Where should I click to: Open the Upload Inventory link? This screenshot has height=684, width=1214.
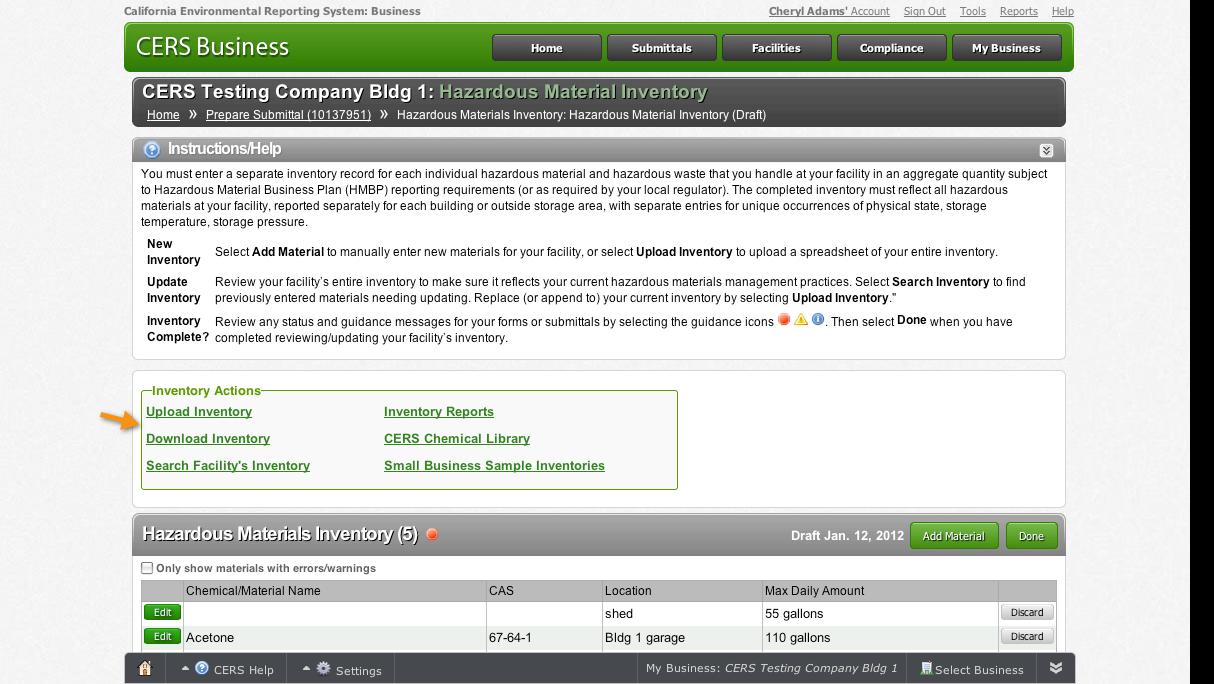pyautogui.click(x=199, y=412)
